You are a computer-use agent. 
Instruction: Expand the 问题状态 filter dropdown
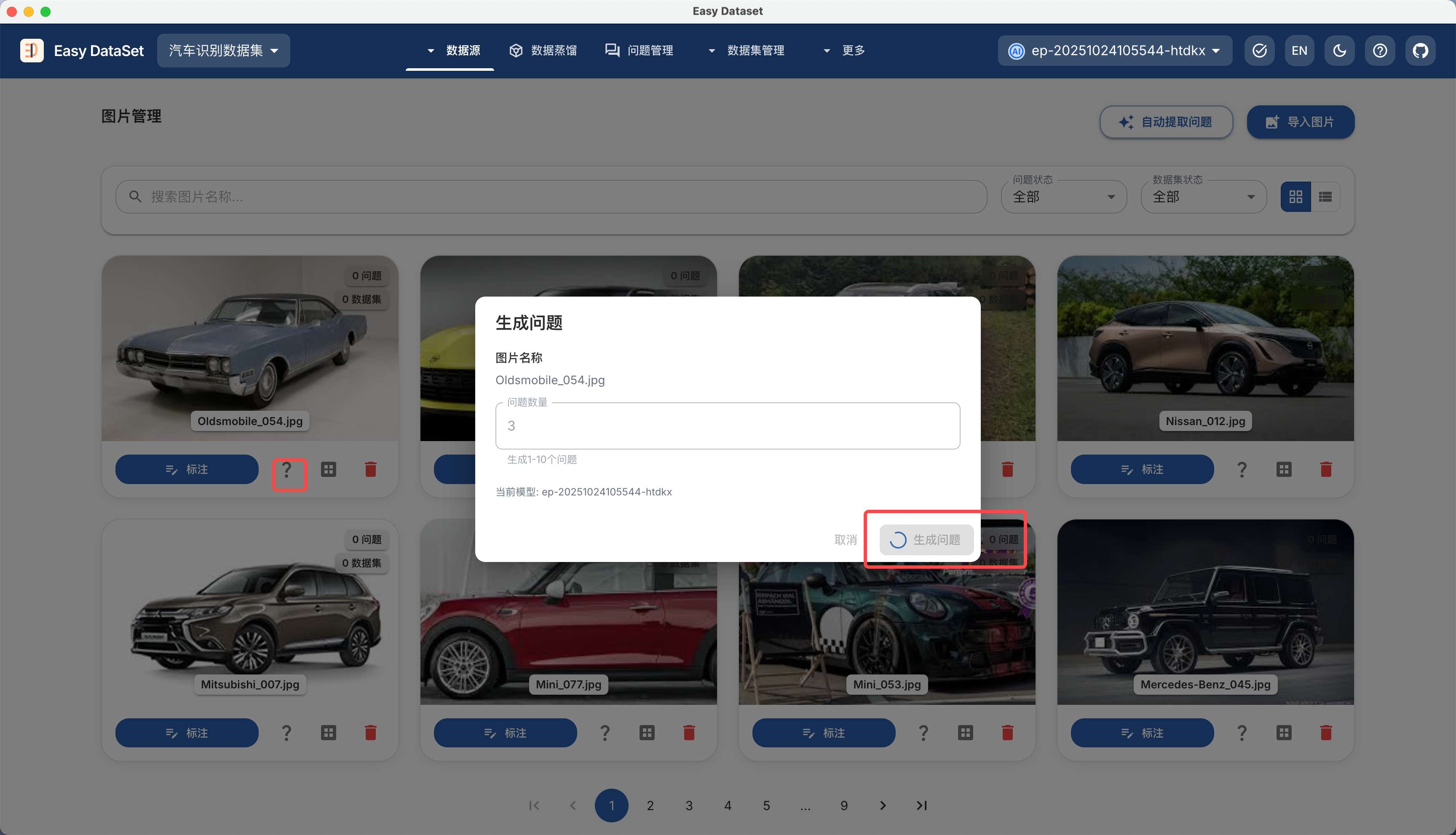[1063, 197]
